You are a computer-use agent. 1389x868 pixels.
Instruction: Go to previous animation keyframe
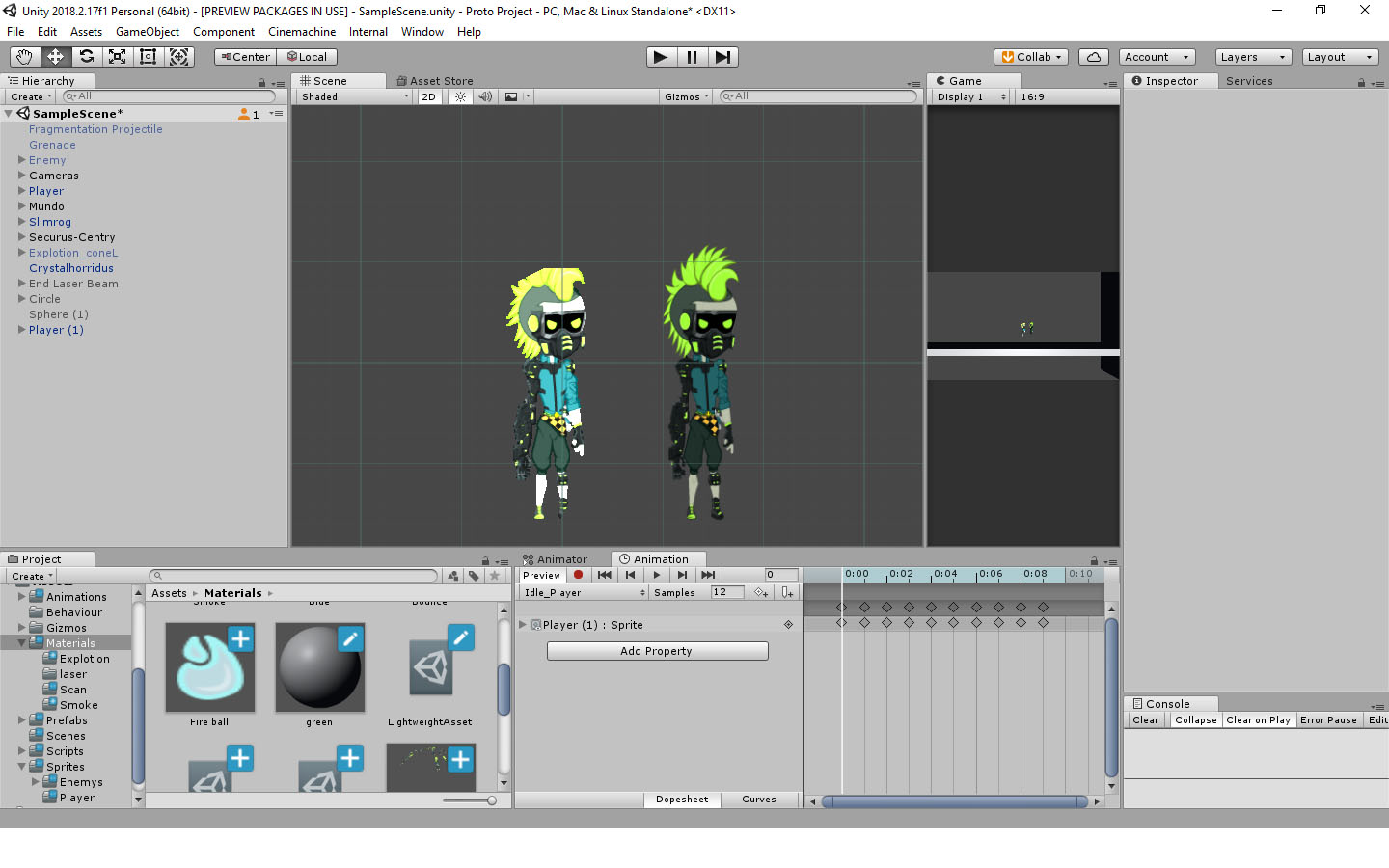click(x=631, y=575)
